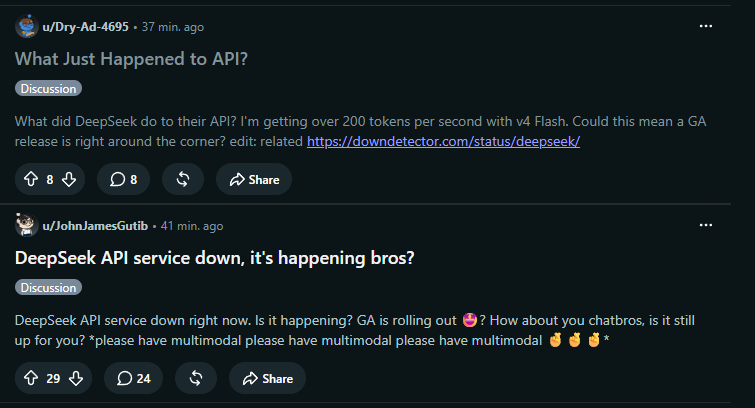Click the Discussion flair on the second post
755x408 pixels.
pyautogui.click(x=48, y=288)
